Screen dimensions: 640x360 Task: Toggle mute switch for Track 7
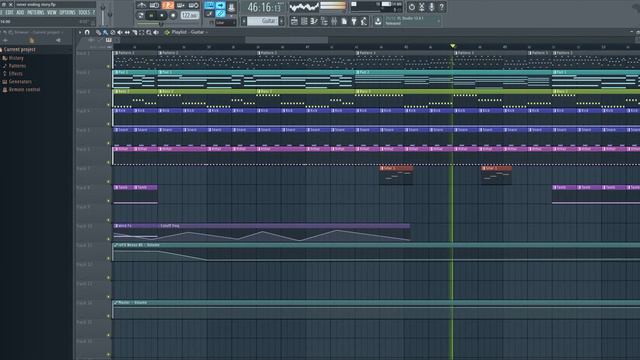tap(108, 181)
